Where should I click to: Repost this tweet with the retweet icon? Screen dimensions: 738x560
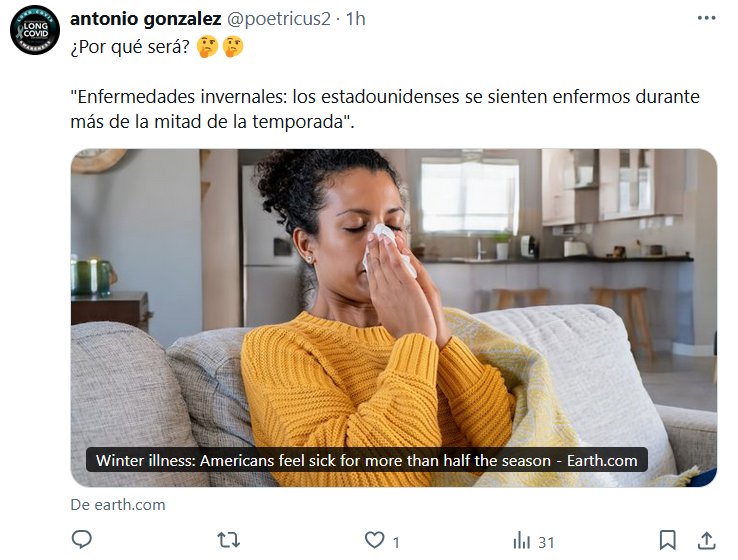(x=229, y=540)
